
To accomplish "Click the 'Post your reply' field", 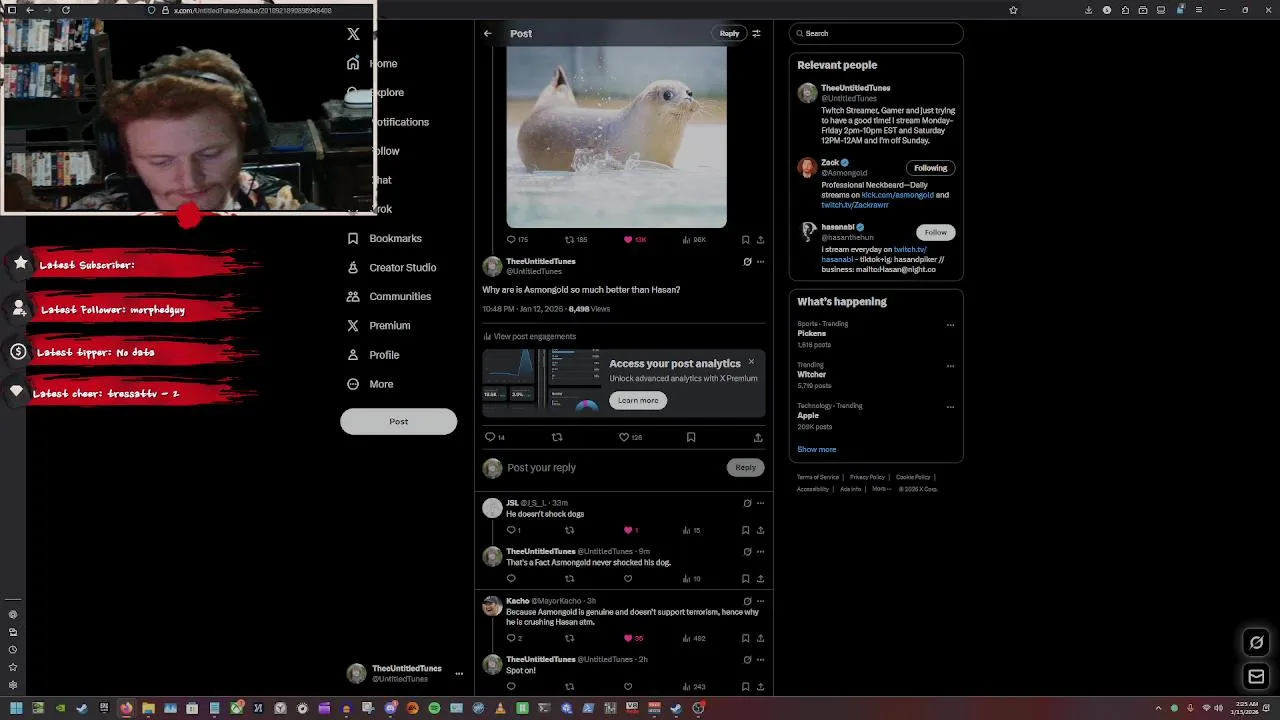I will point(612,467).
